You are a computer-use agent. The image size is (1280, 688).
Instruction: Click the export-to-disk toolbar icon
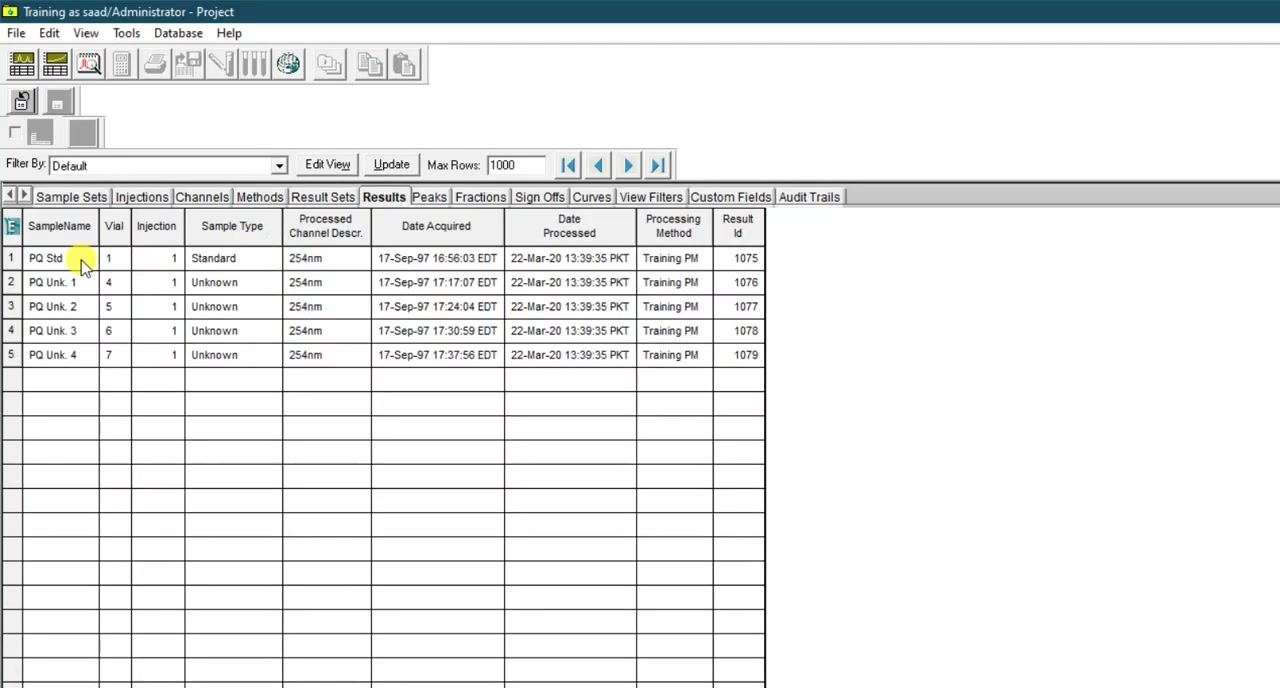point(188,65)
